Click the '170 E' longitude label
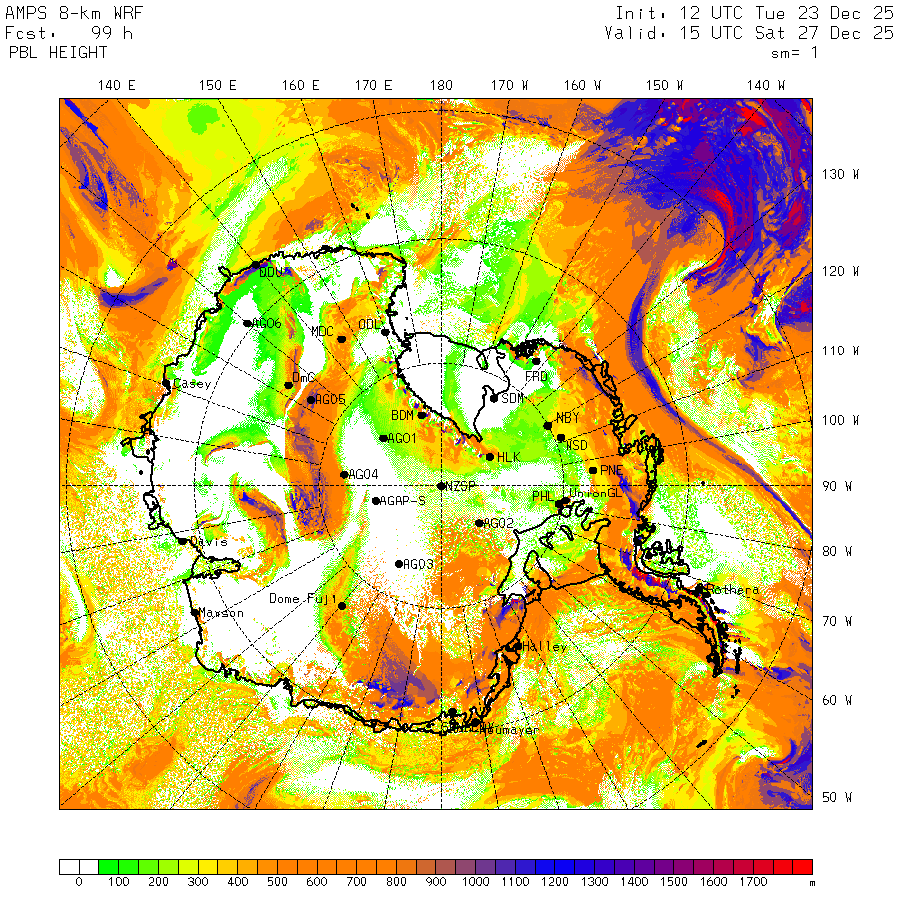The image size is (900, 900). tap(374, 86)
